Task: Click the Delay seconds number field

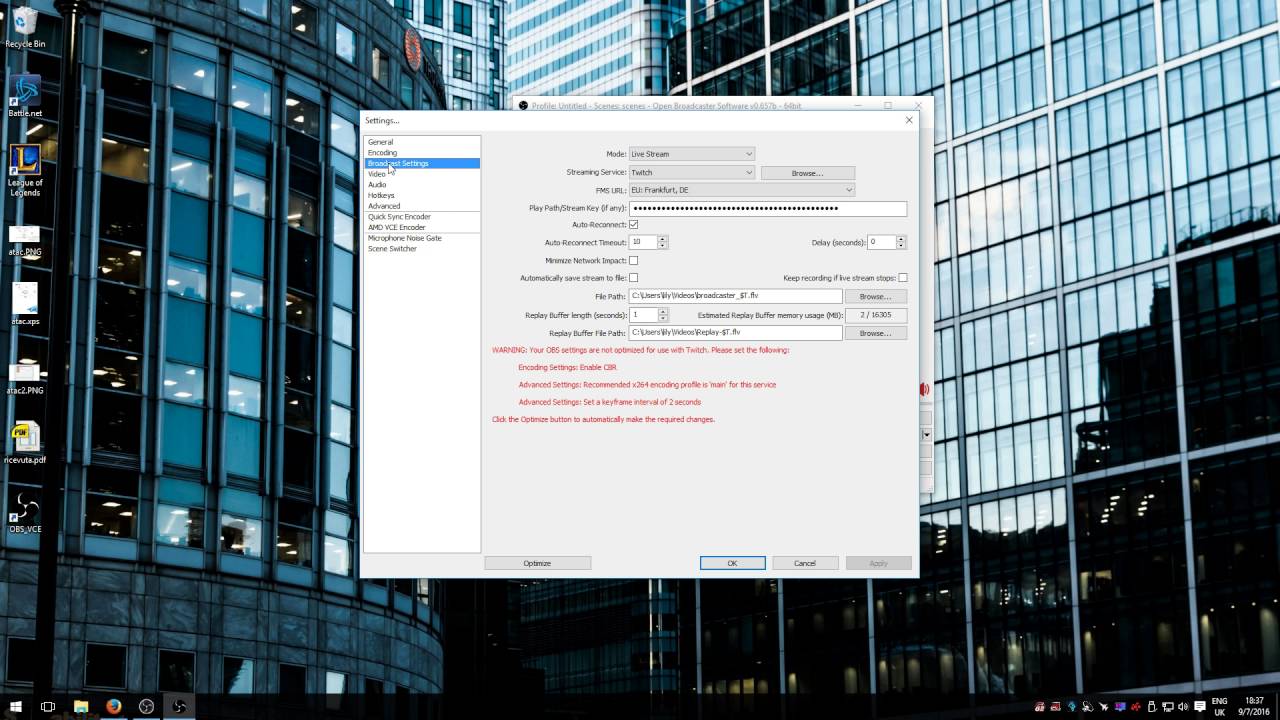Action: tap(881, 242)
